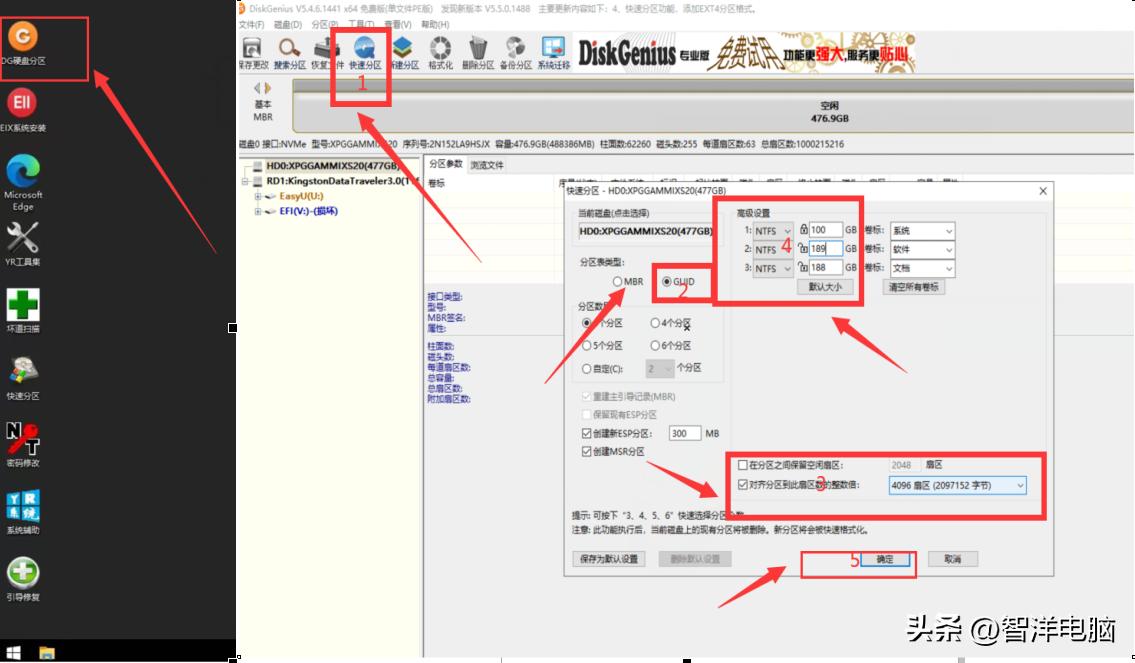Image resolution: width=1135 pixels, height=663 pixels.
Task: Select the MBR partition table radio button
Action: (x=618, y=282)
